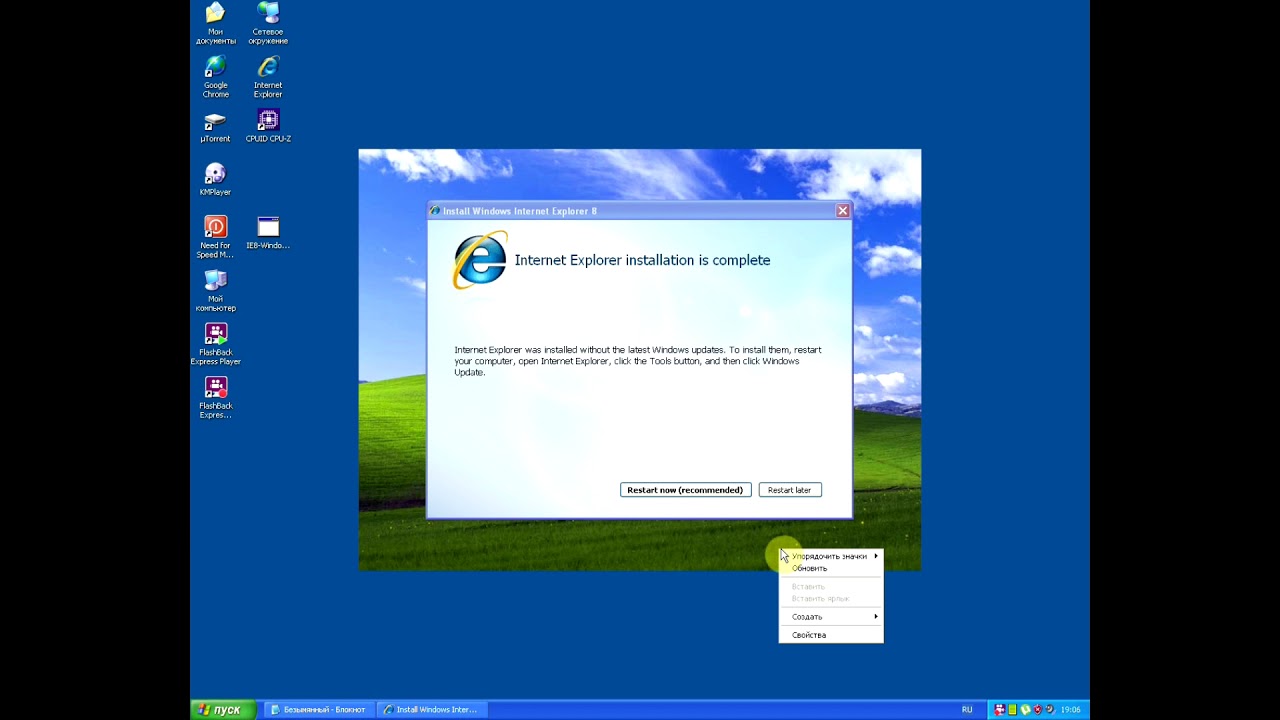Expand the Создать submenu arrow
Viewport: 1280px width, 720px height.
pos(876,617)
